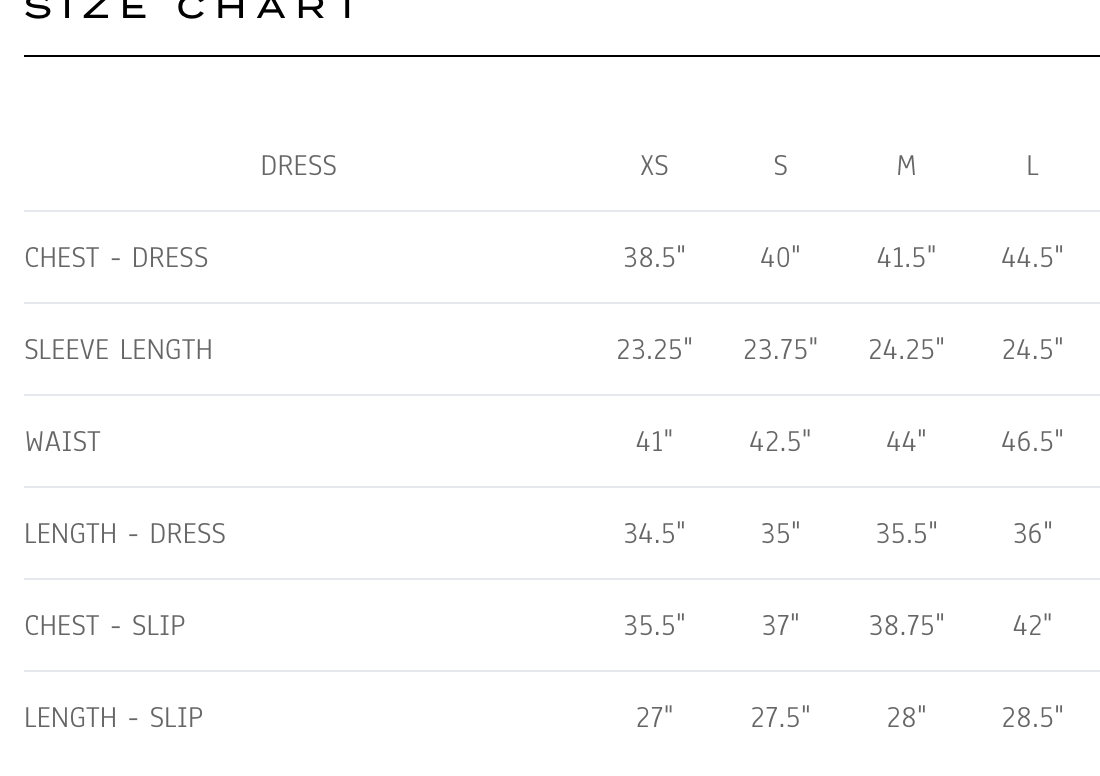1100x776 pixels.
Task: Click the 38.75" chest slip value
Action: point(906,626)
